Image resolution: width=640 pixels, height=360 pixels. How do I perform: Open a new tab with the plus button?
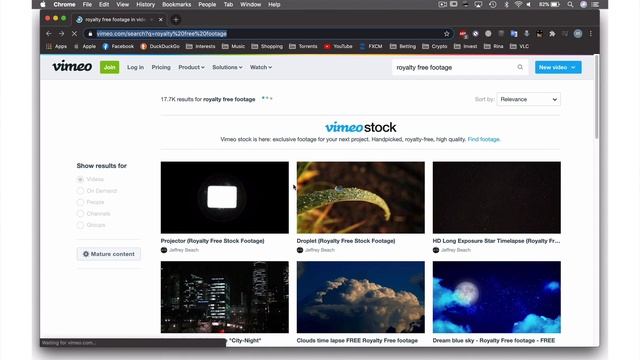click(176, 20)
